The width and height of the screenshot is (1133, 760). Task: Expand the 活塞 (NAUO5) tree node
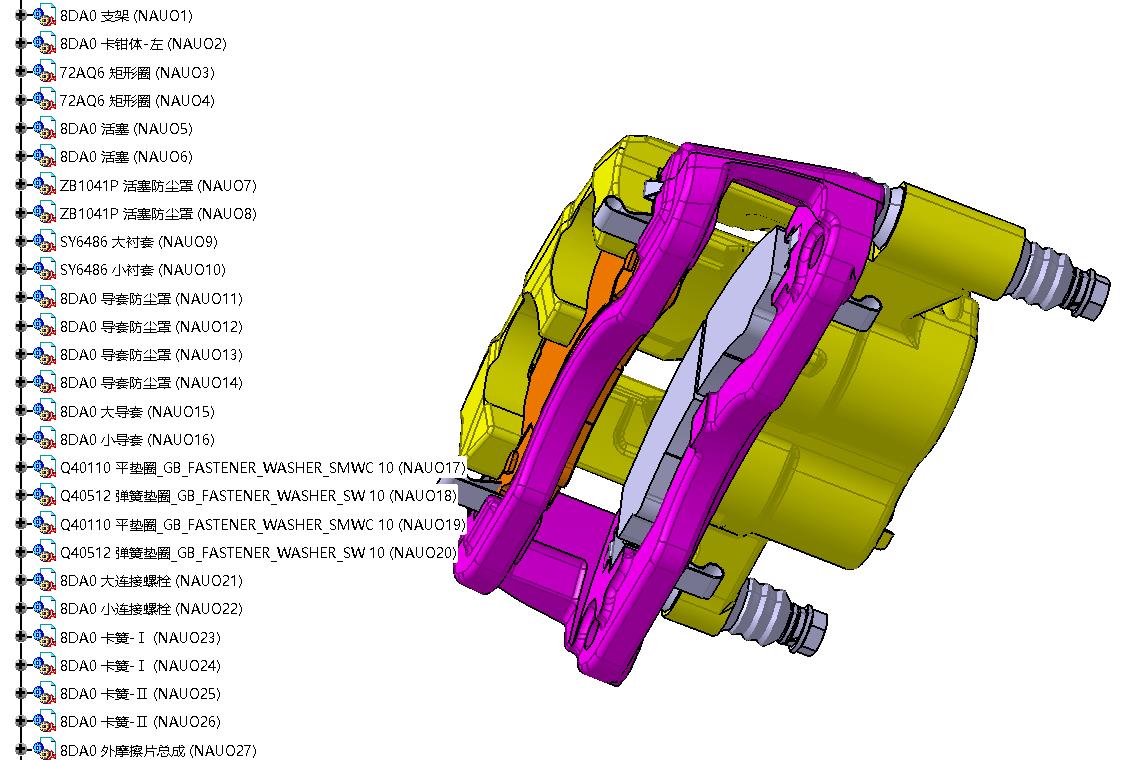click(x=20, y=129)
